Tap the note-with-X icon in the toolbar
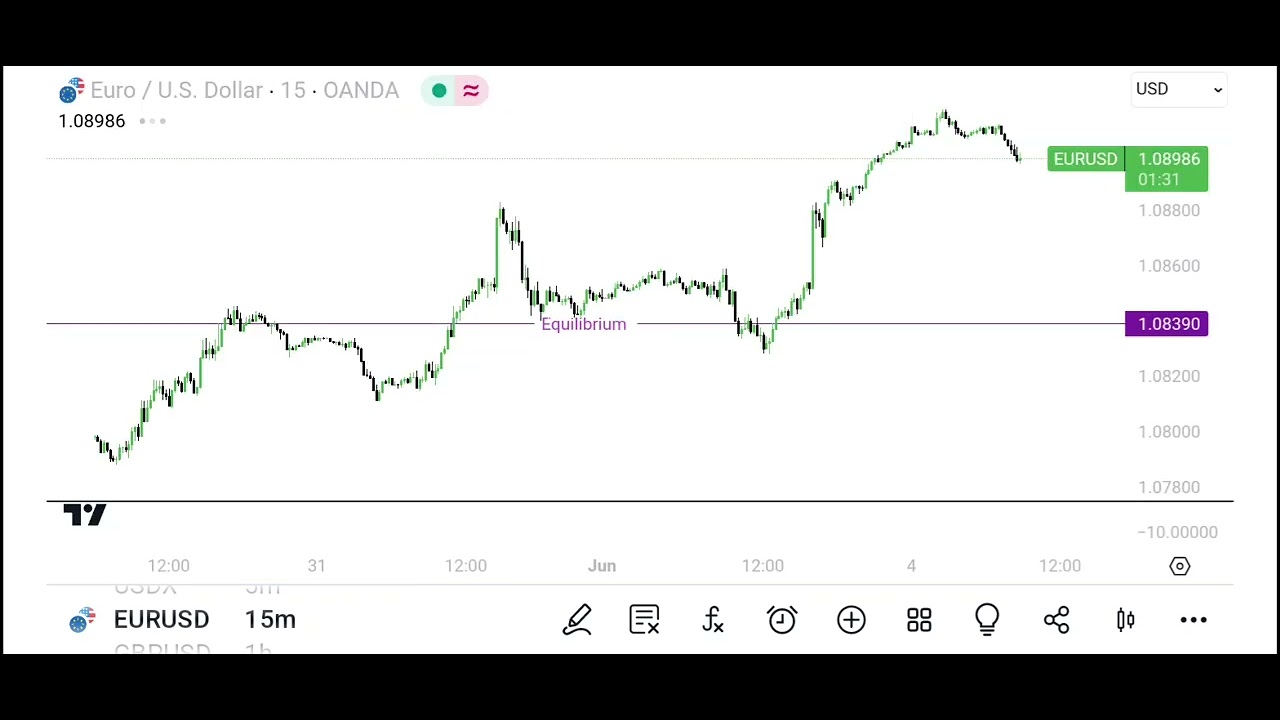This screenshot has height=720, width=1280. click(x=644, y=620)
